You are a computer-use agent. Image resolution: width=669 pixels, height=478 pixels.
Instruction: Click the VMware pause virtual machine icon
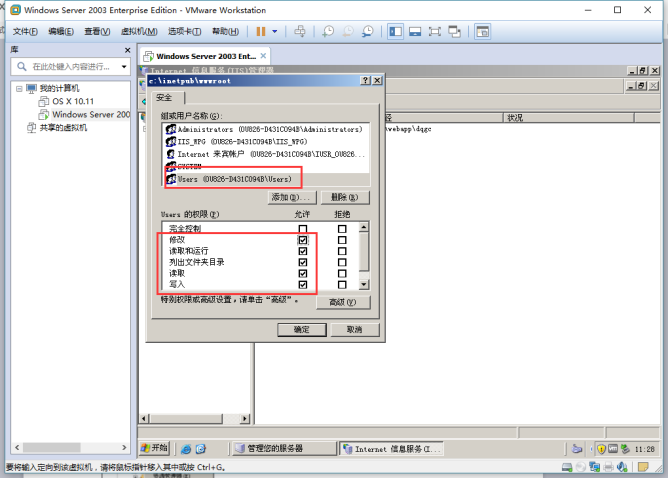tap(260, 31)
